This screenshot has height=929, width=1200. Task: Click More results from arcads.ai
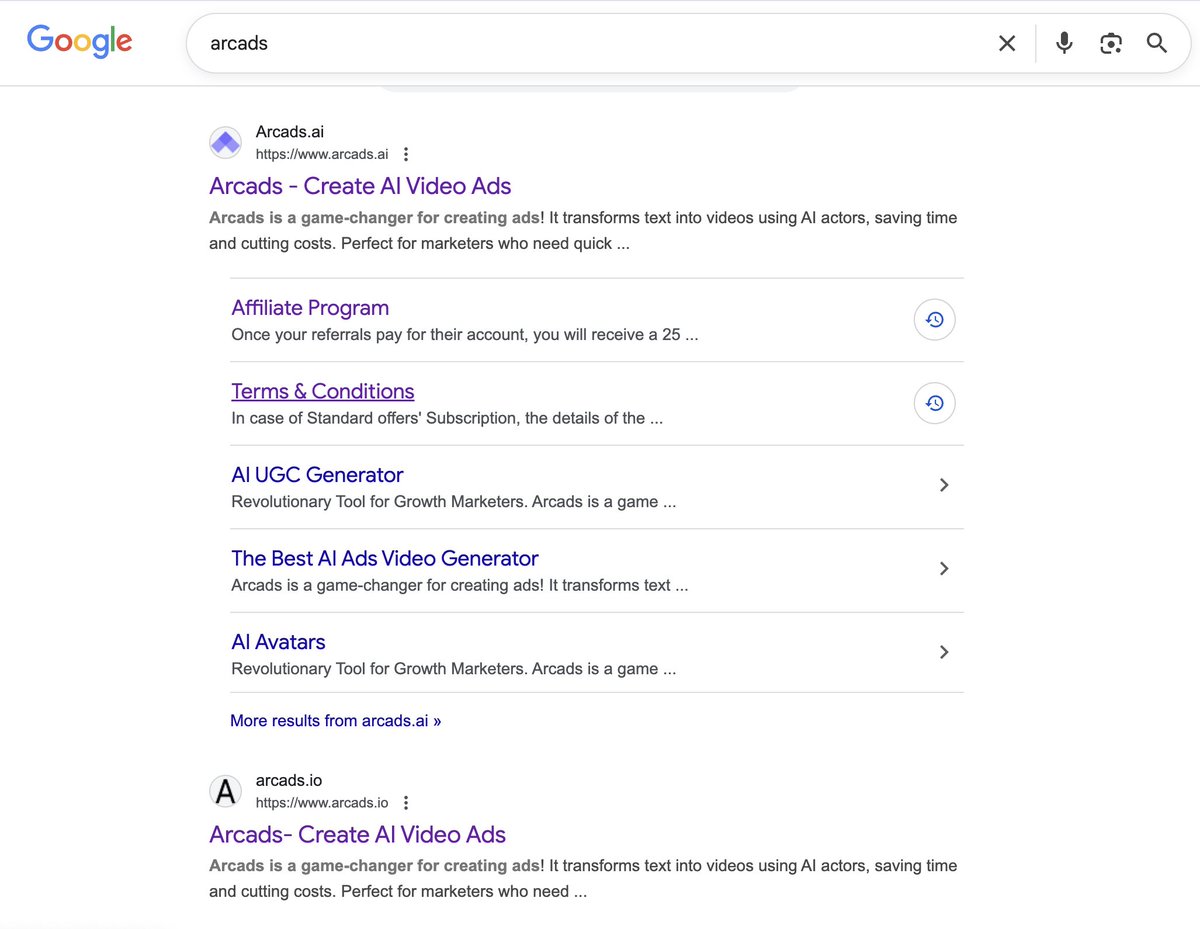coord(336,720)
